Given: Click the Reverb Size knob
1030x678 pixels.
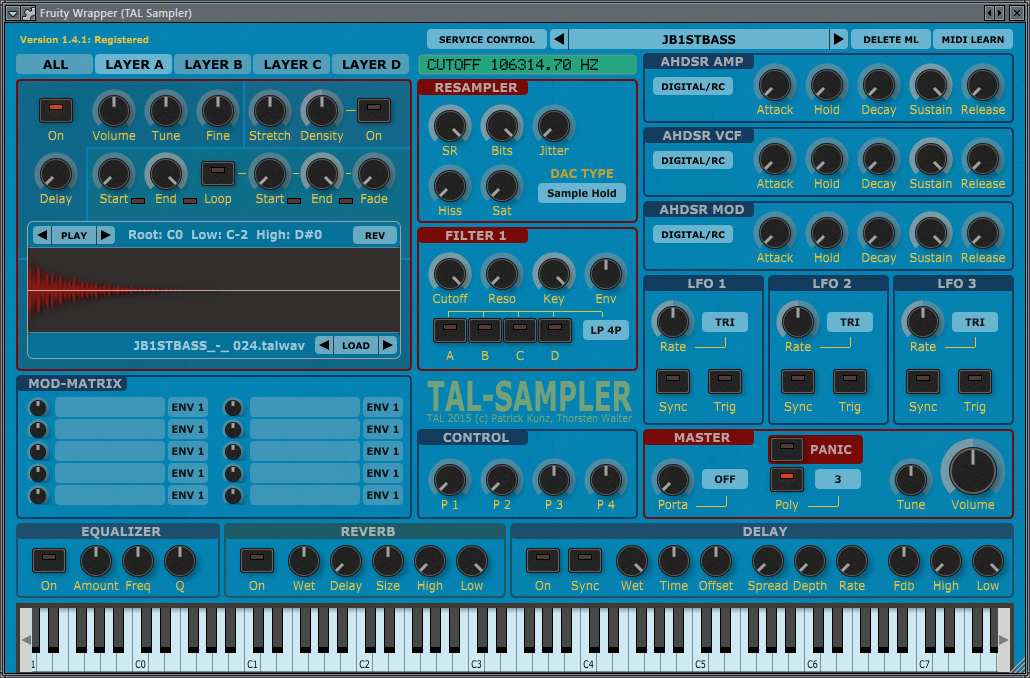Looking at the screenshot, I should click(388, 562).
